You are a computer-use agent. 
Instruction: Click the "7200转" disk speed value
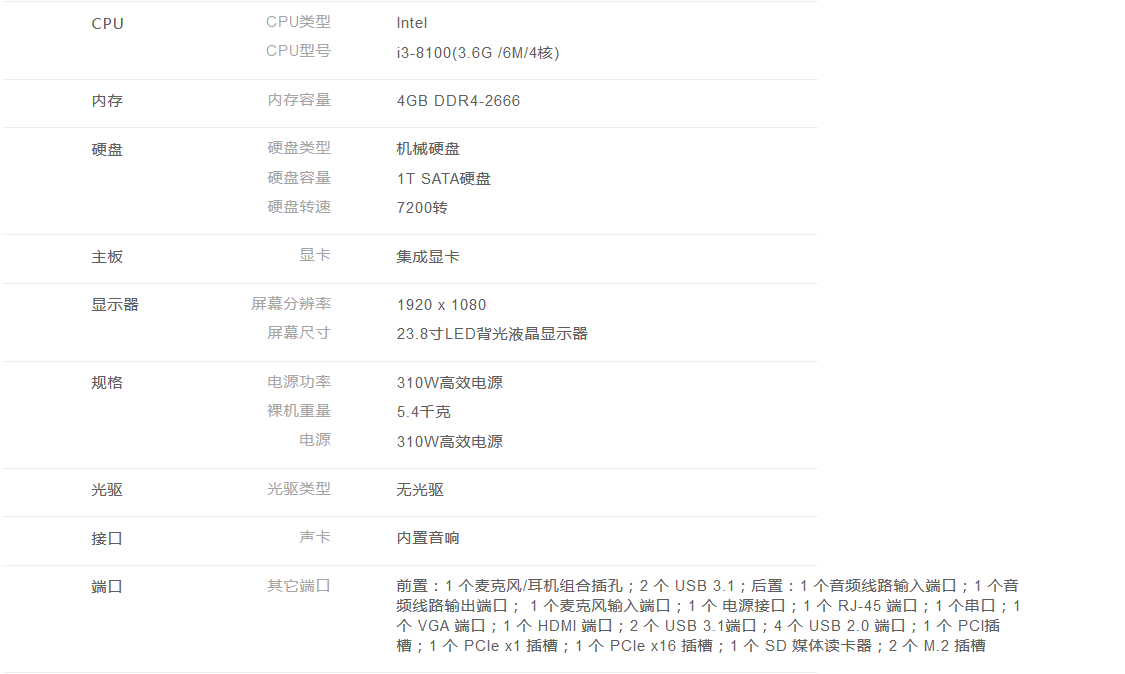coord(422,207)
